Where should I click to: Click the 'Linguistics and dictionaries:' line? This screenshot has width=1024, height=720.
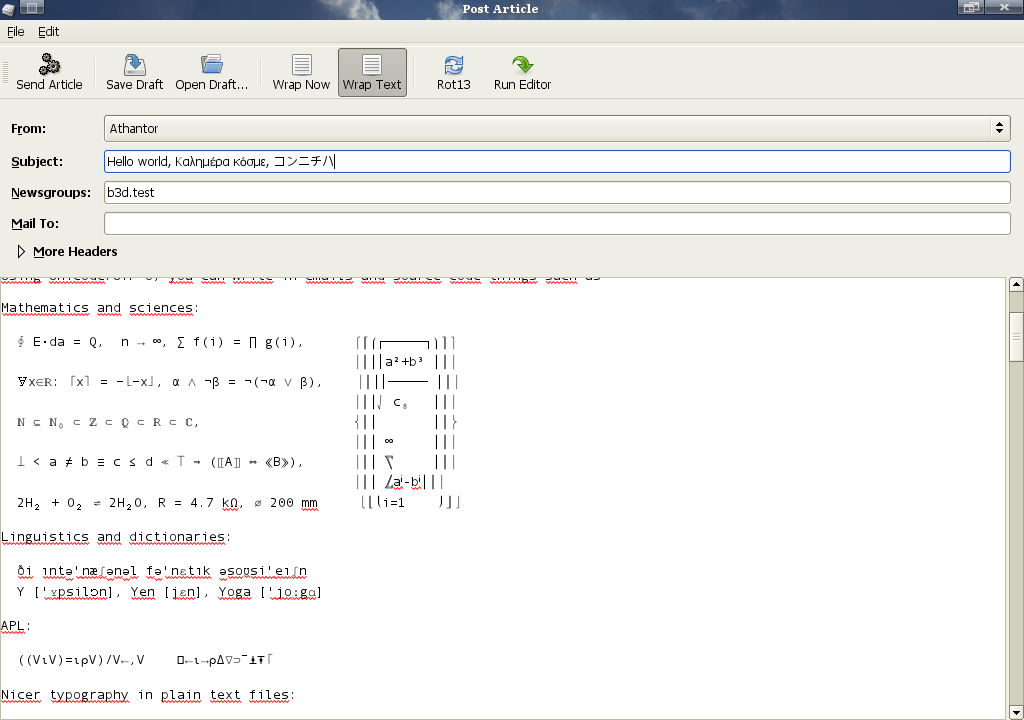pos(116,537)
